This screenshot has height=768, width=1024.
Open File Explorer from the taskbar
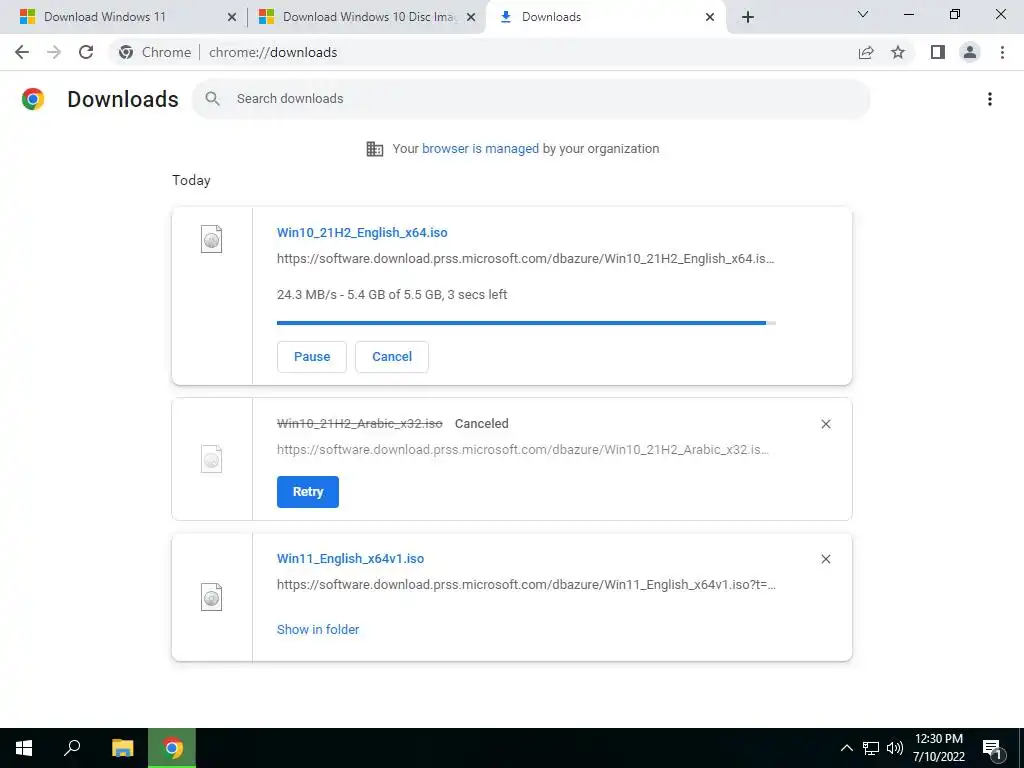(122, 748)
